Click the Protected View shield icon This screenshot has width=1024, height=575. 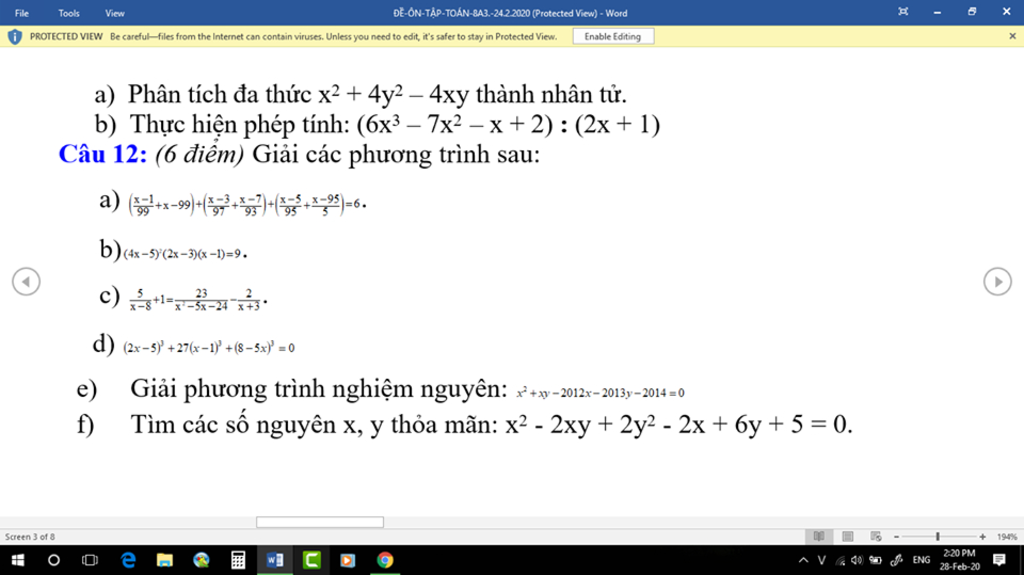[14, 37]
